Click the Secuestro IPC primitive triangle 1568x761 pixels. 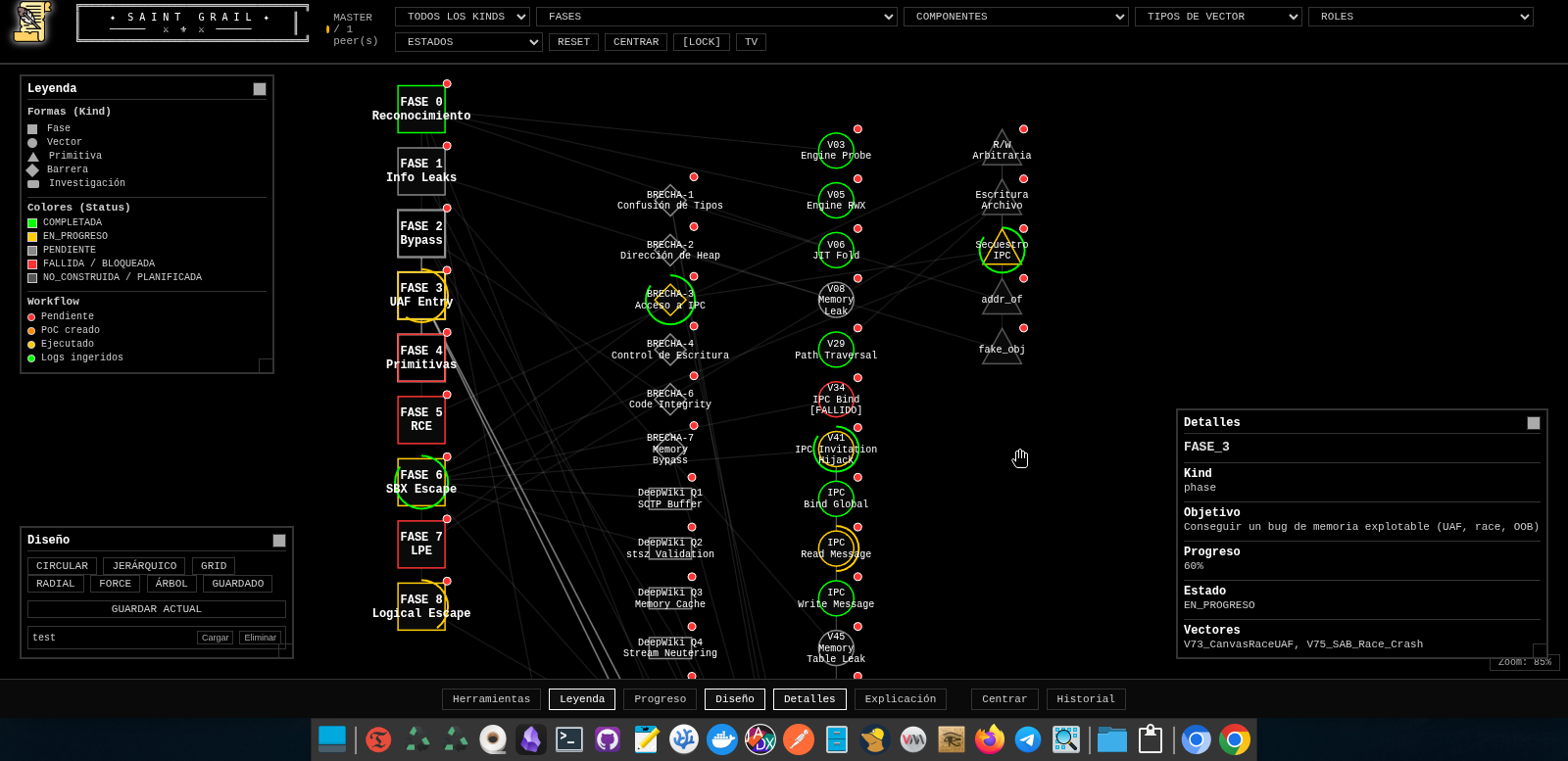(1002, 249)
